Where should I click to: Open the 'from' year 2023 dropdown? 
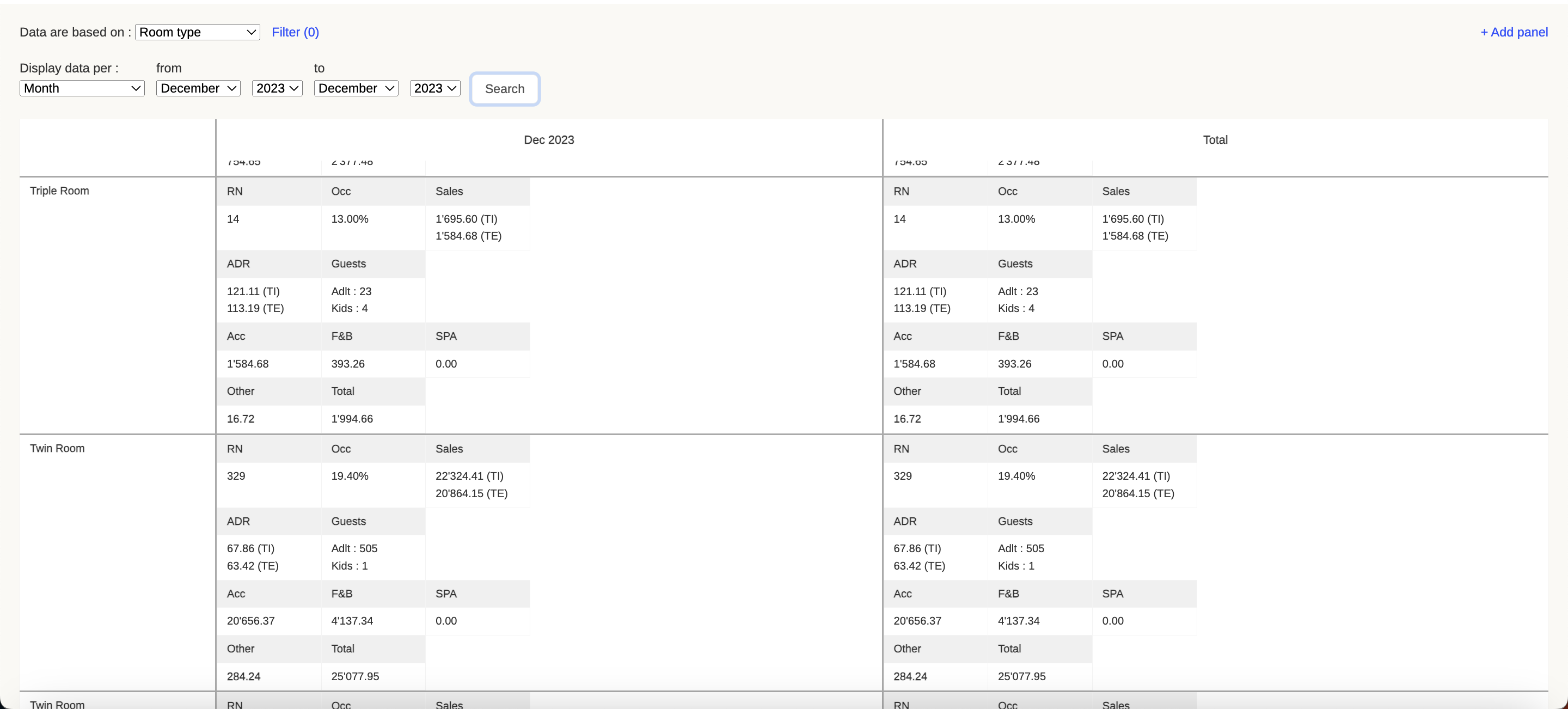pyautogui.click(x=277, y=88)
